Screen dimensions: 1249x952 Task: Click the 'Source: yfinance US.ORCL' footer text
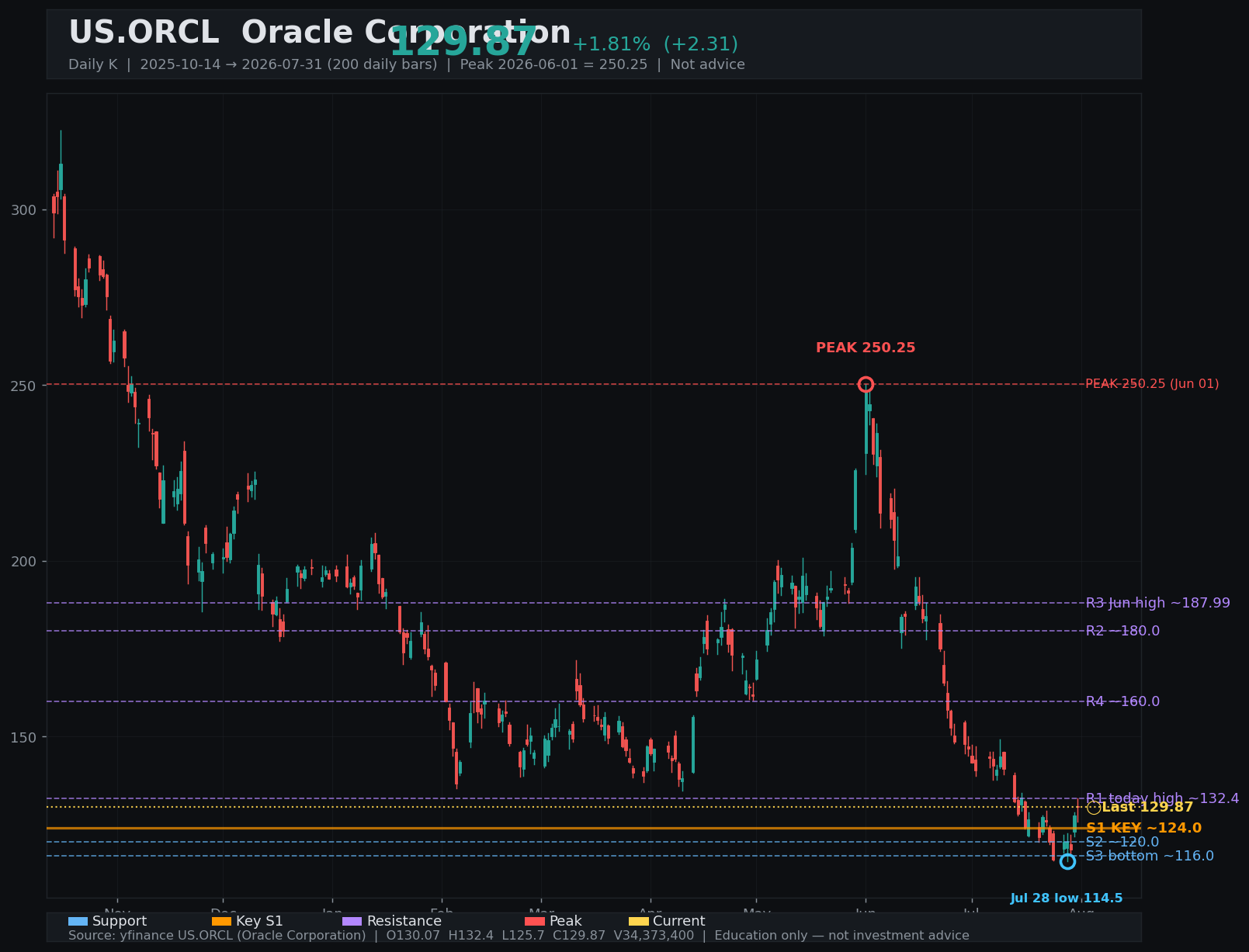pyautogui.click(x=519, y=936)
